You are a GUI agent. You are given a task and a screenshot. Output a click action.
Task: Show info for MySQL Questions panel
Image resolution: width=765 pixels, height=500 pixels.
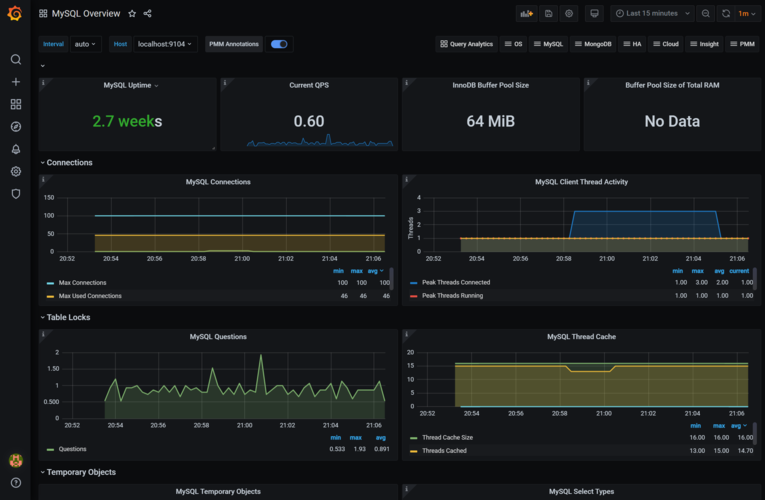coord(43,334)
